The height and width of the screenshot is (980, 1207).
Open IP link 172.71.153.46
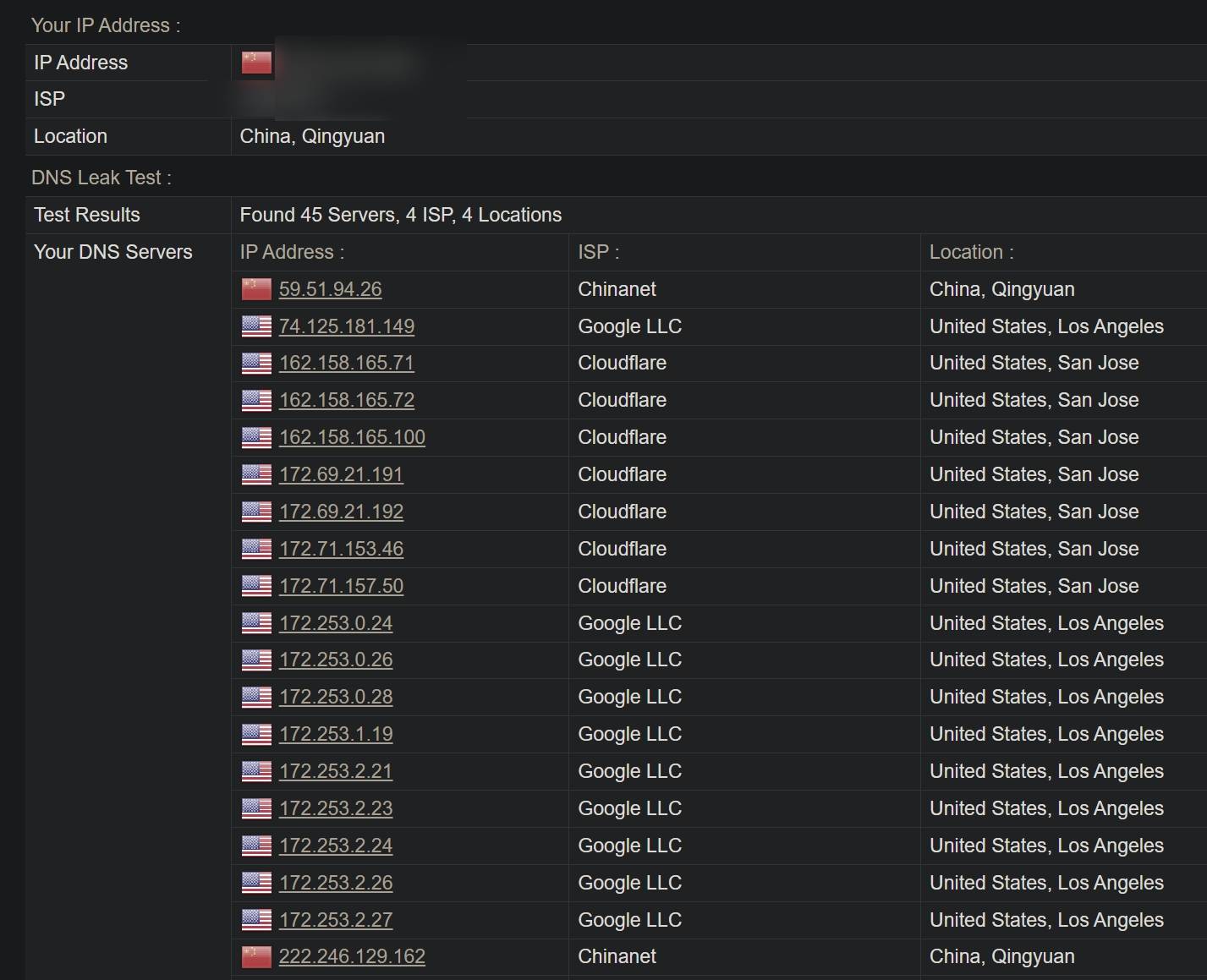click(x=341, y=549)
